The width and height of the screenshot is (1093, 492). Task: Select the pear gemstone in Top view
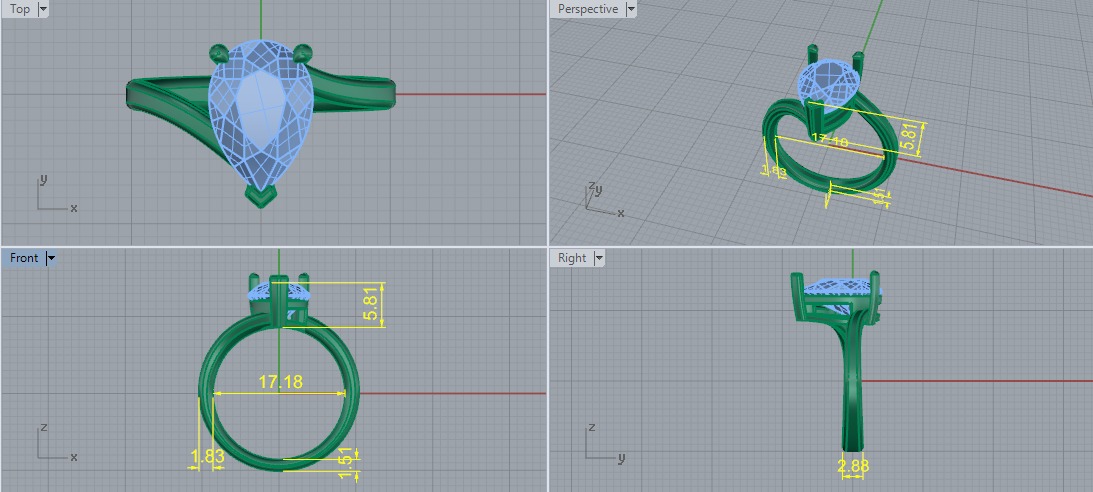point(260,115)
